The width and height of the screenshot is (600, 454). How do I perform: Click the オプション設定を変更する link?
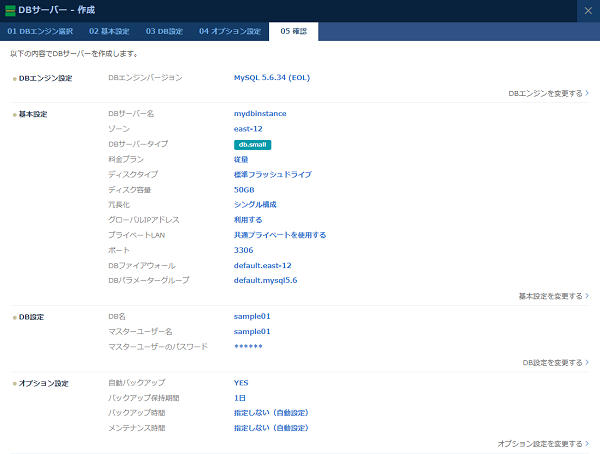click(540, 444)
